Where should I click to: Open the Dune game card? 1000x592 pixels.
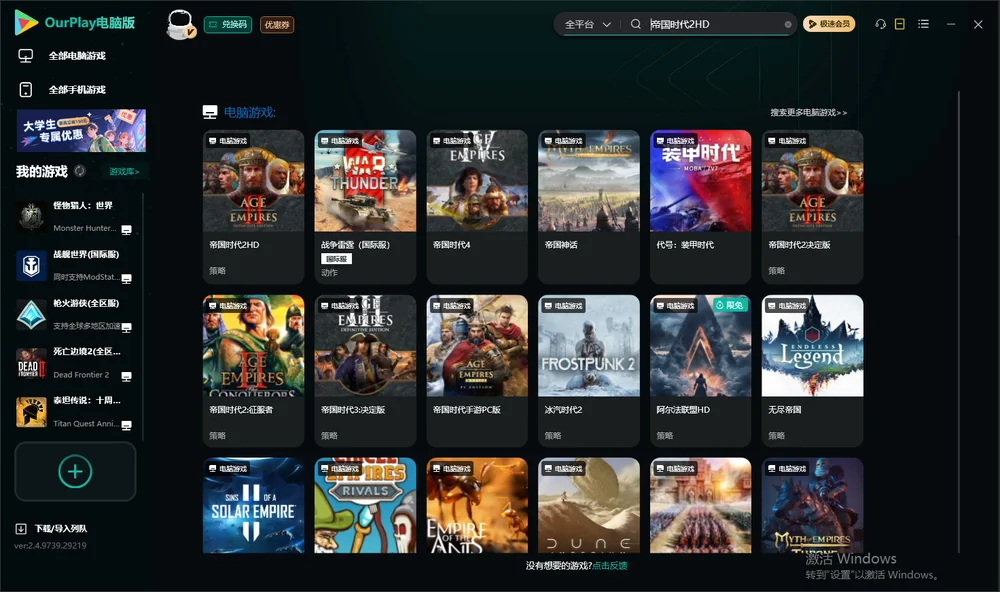(x=589, y=505)
